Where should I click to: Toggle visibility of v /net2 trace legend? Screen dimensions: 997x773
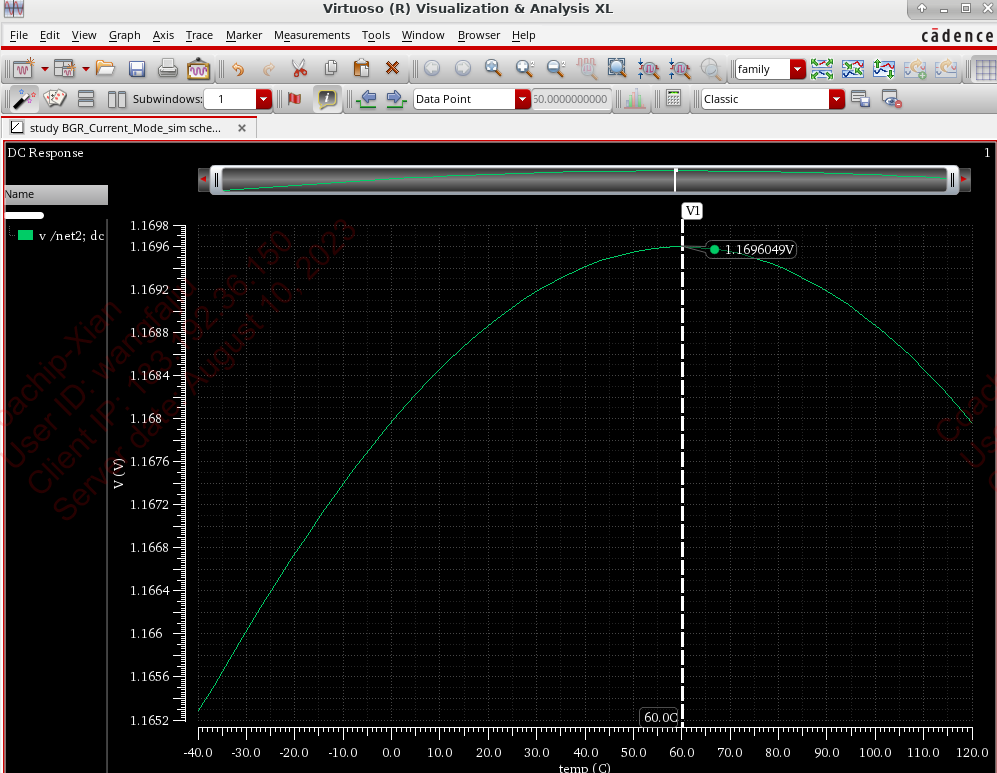click(x=26, y=236)
